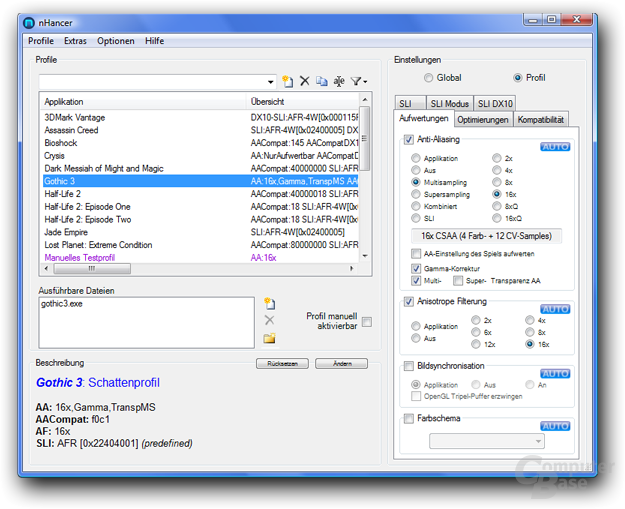
Task: Open the Optionen menu
Action: click(x=116, y=41)
